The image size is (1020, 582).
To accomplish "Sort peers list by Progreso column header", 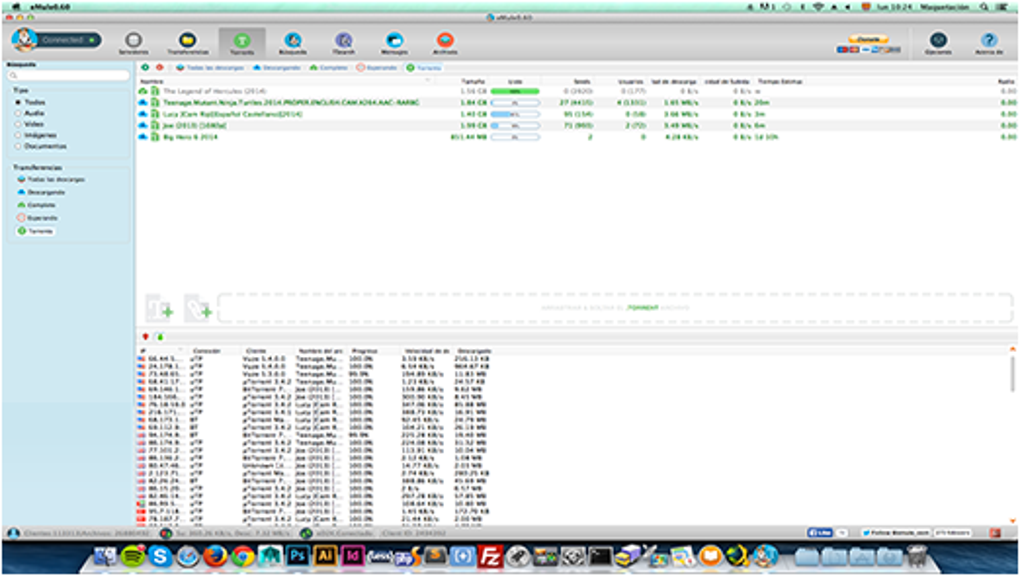I will pyautogui.click(x=364, y=351).
